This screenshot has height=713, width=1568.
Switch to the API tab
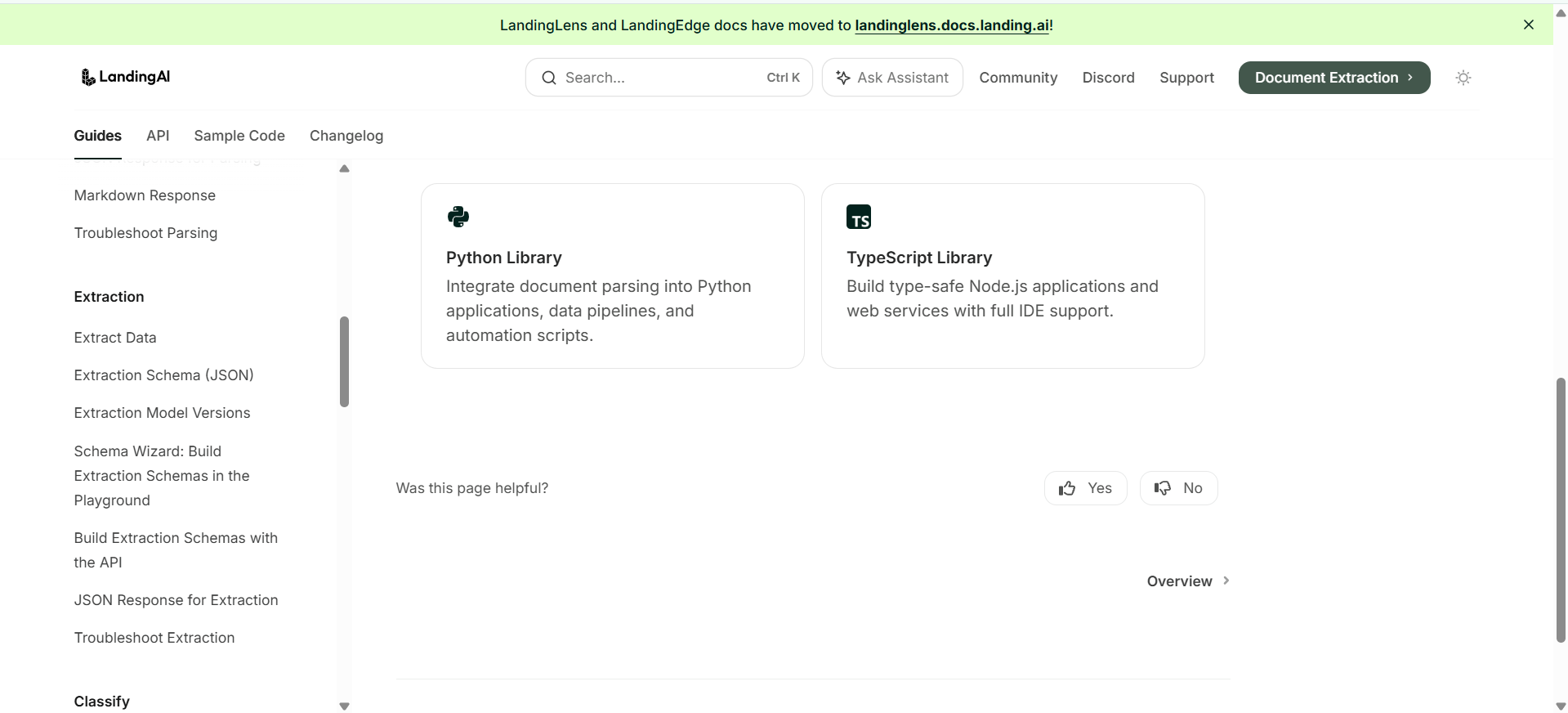[x=158, y=136]
